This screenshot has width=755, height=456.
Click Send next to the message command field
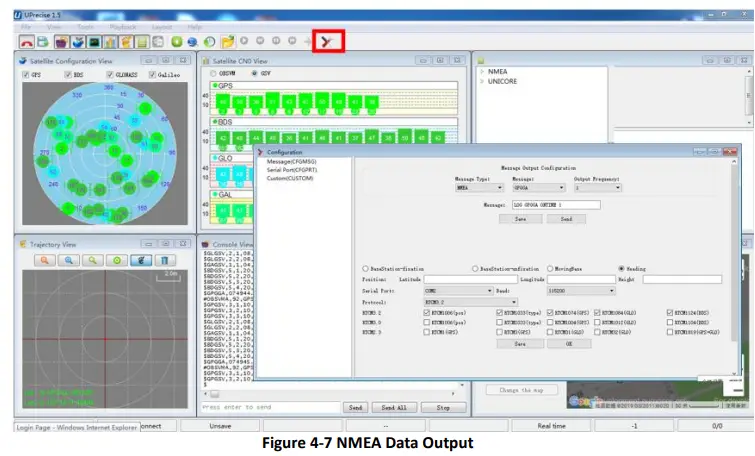(x=566, y=219)
